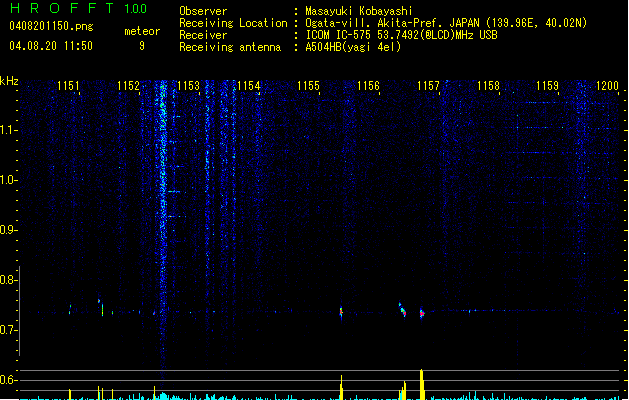
Task: Click the 1.0 kHz axis label
Action: tap(8, 180)
